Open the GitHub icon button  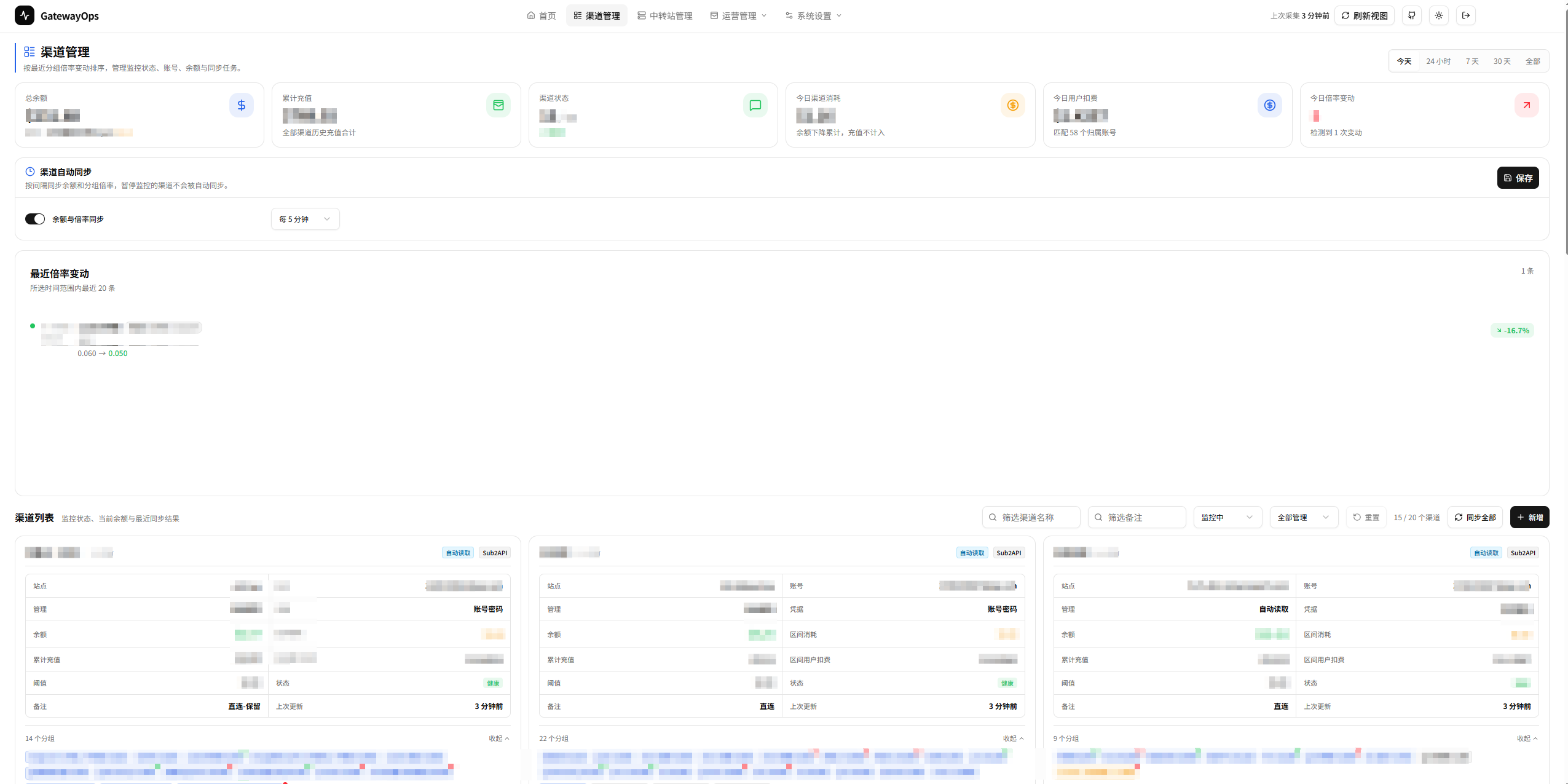point(1412,15)
